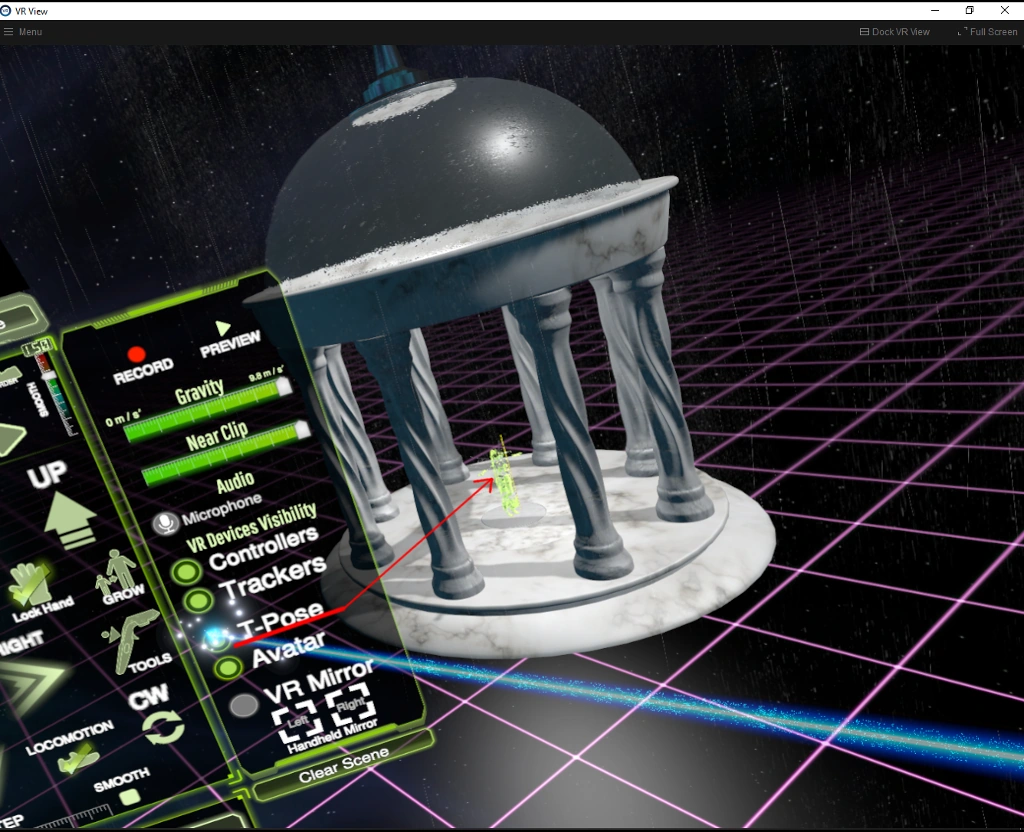Enable the VR Mirror toggle
Screen dimensions: 1024x832
pos(244,705)
